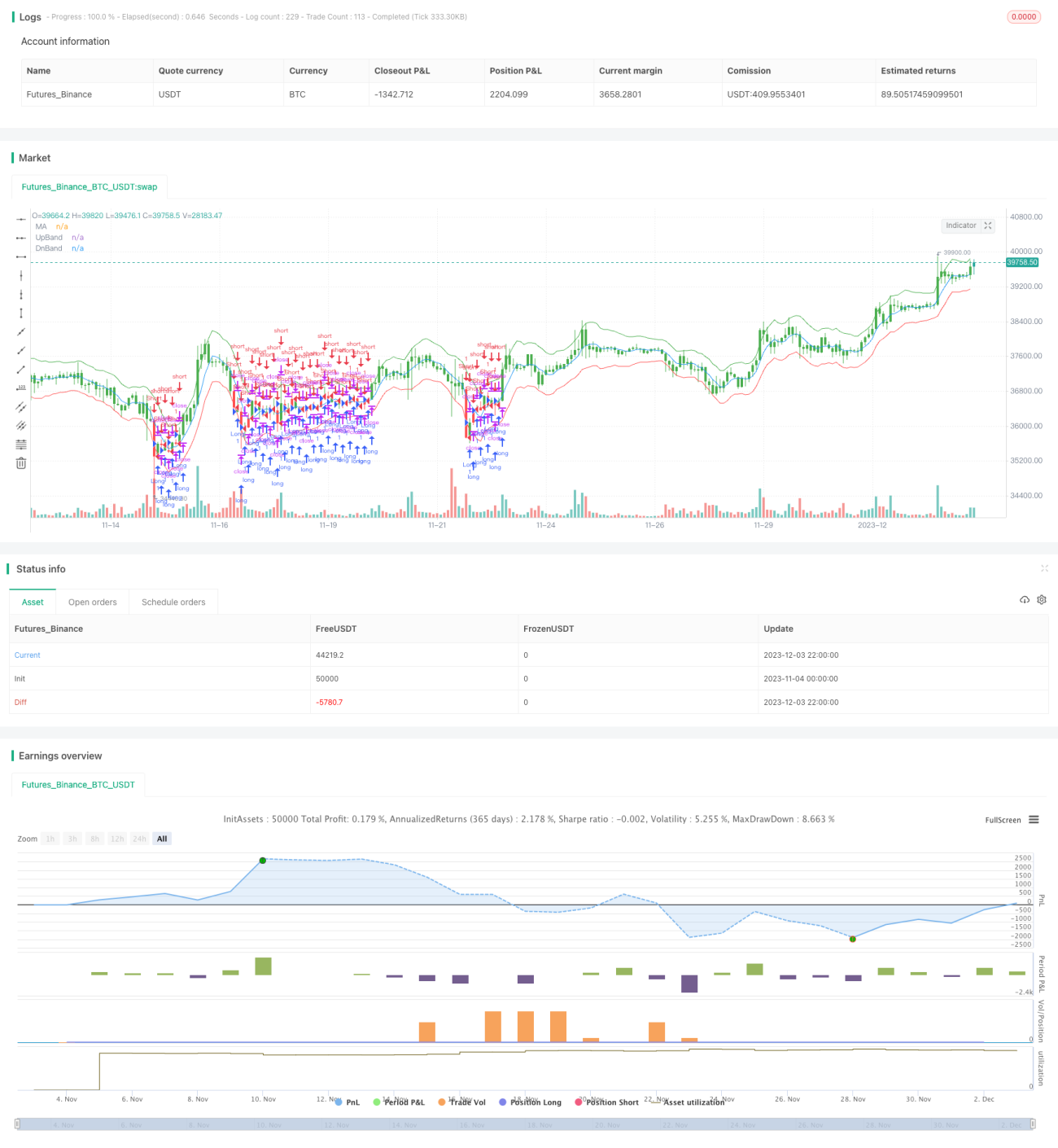Switch to the Schedule orders tab
This screenshot has width=1058, height=1148.
173,602
